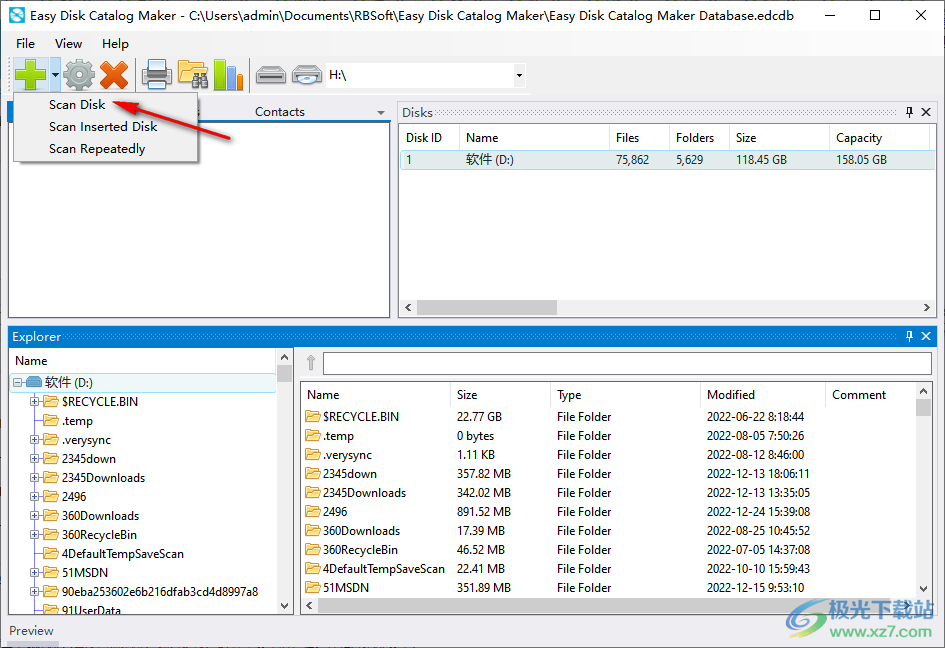Open settings with the gear icon

tap(79, 75)
